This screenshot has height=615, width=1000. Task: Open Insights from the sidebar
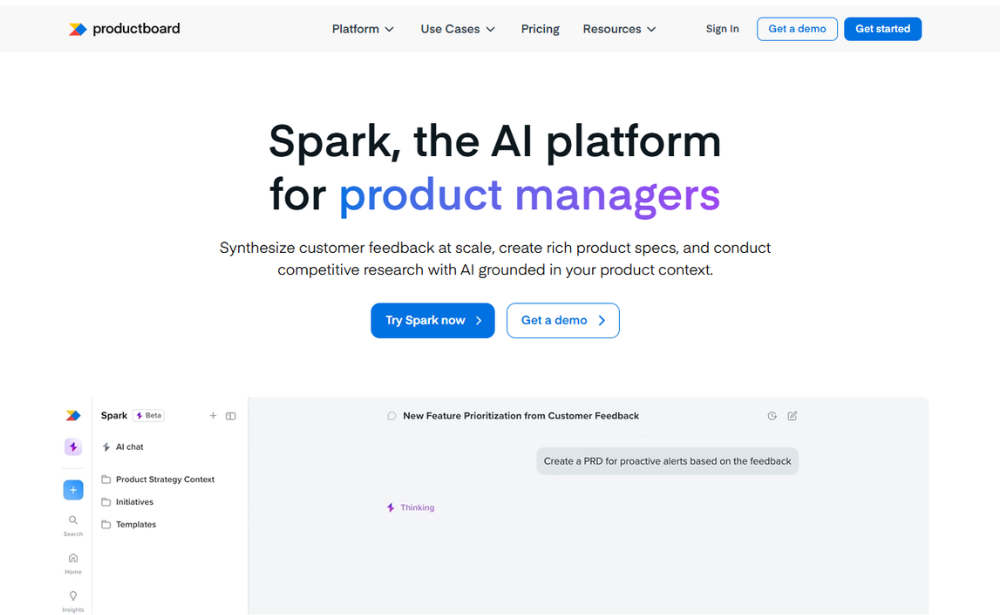pos(72,598)
